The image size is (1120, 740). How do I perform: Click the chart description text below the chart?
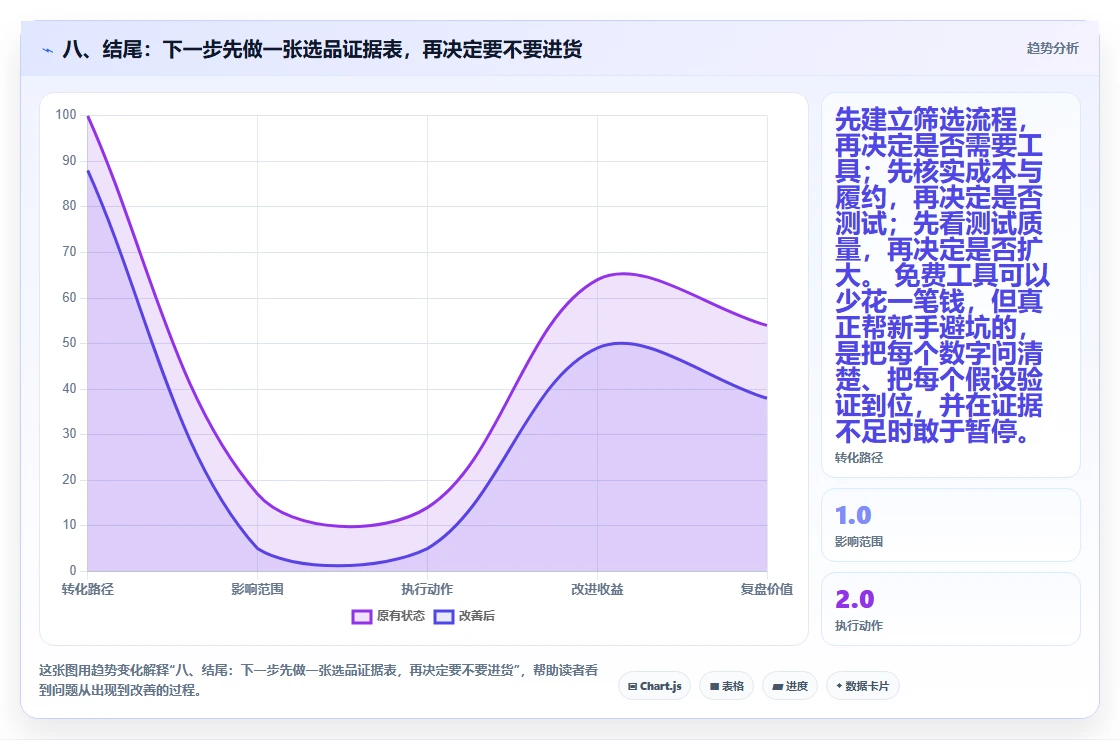319,680
